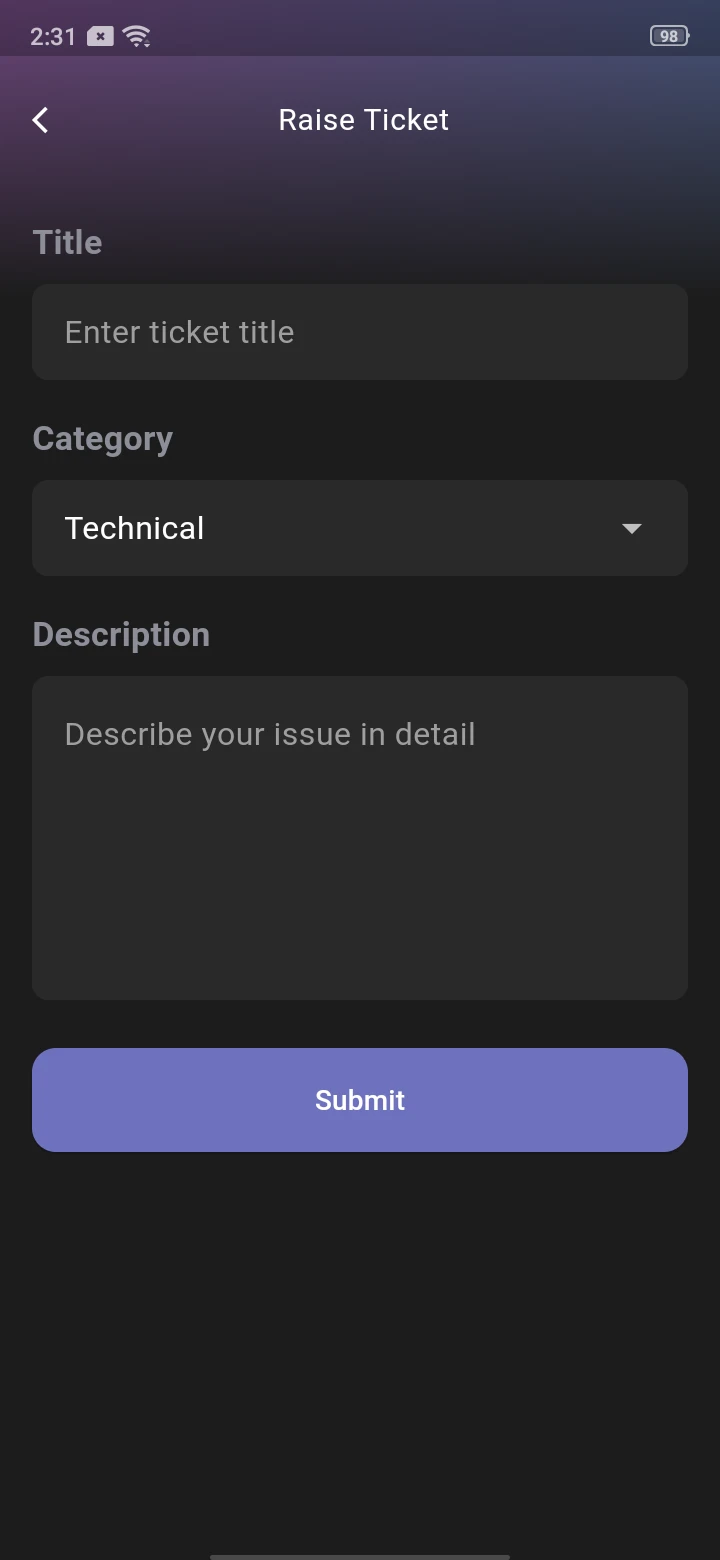Click the 2:31 clock in status bar
The width and height of the screenshot is (720, 1560).
(52, 37)
